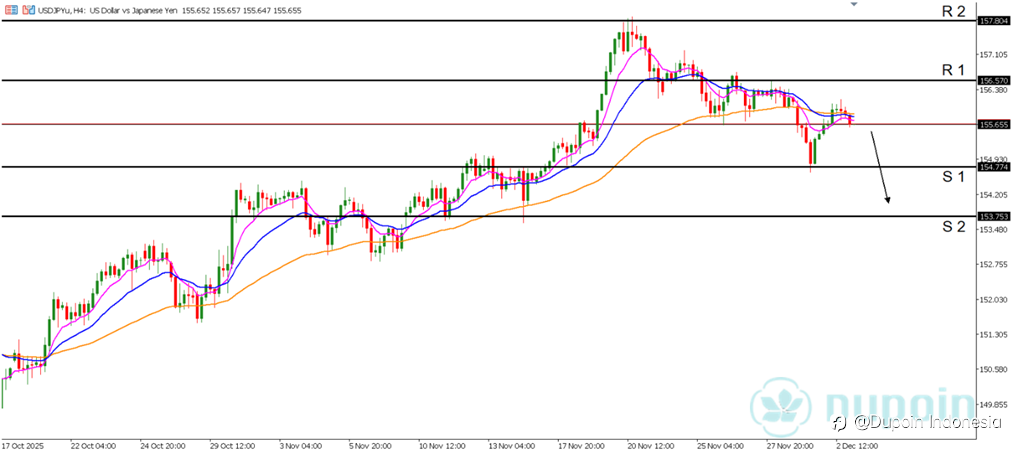Click the 156.570 price level tag

993,81
